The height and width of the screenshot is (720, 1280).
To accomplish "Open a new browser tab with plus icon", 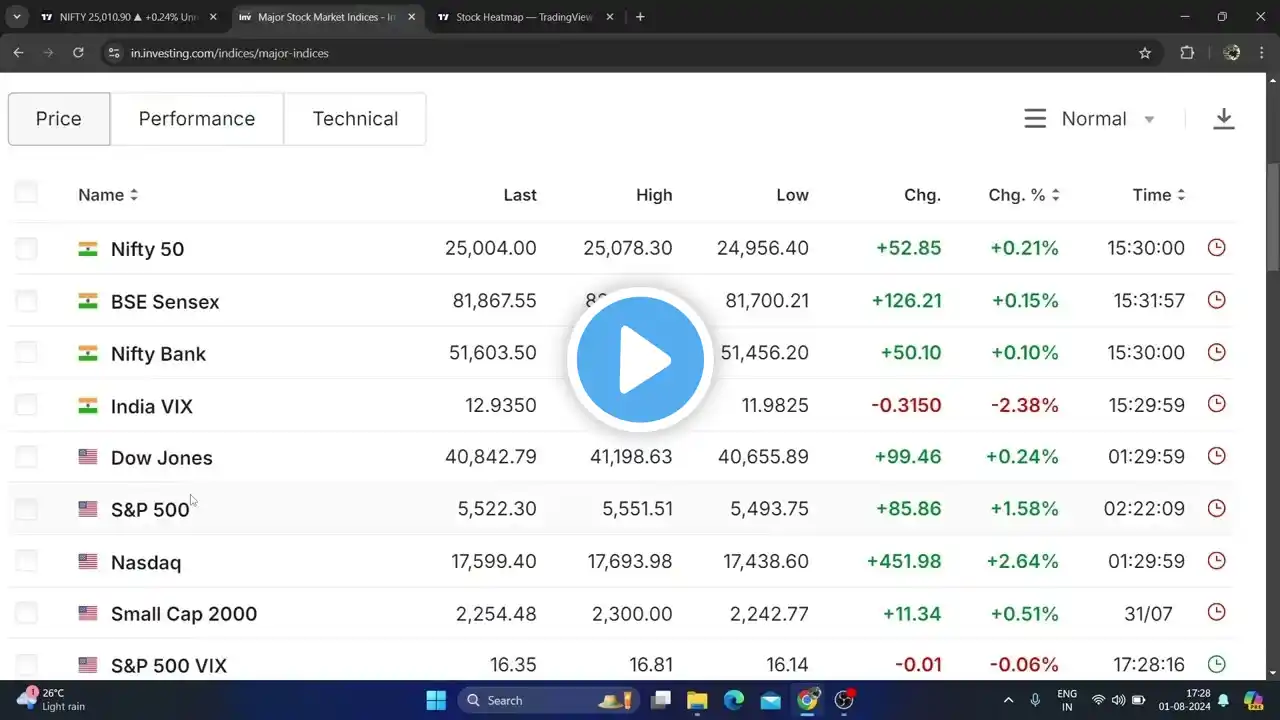I will coord(640,17).
